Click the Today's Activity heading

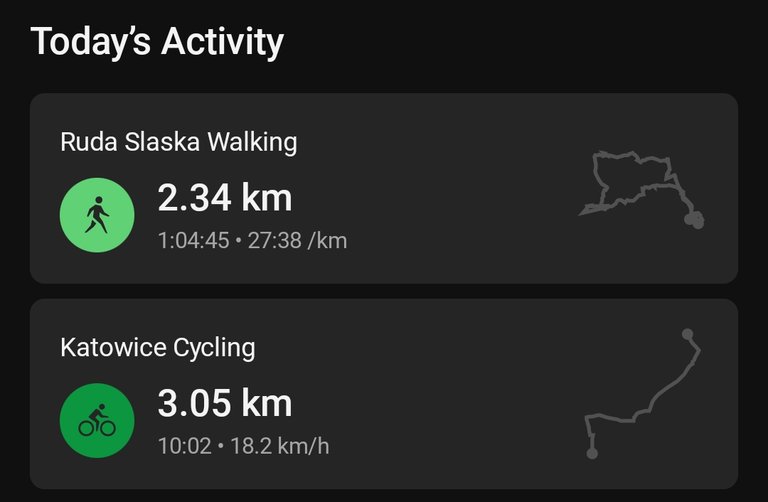[157, 42]
